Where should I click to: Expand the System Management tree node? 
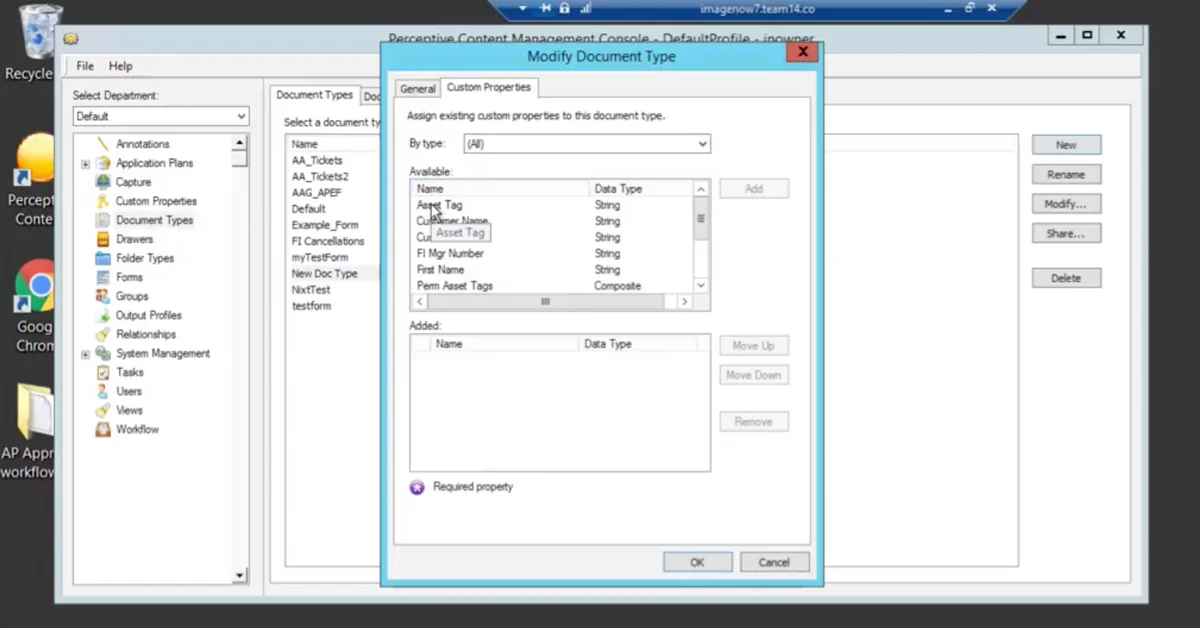(85, 352)
